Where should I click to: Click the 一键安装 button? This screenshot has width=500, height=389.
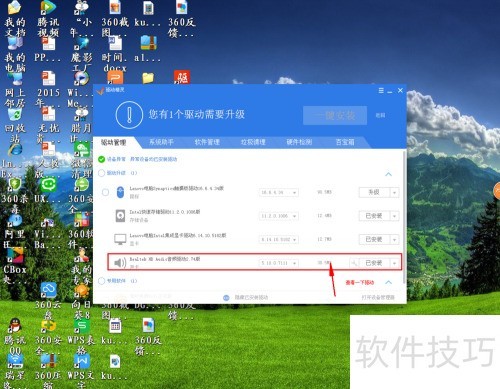(x=335, y=115)
